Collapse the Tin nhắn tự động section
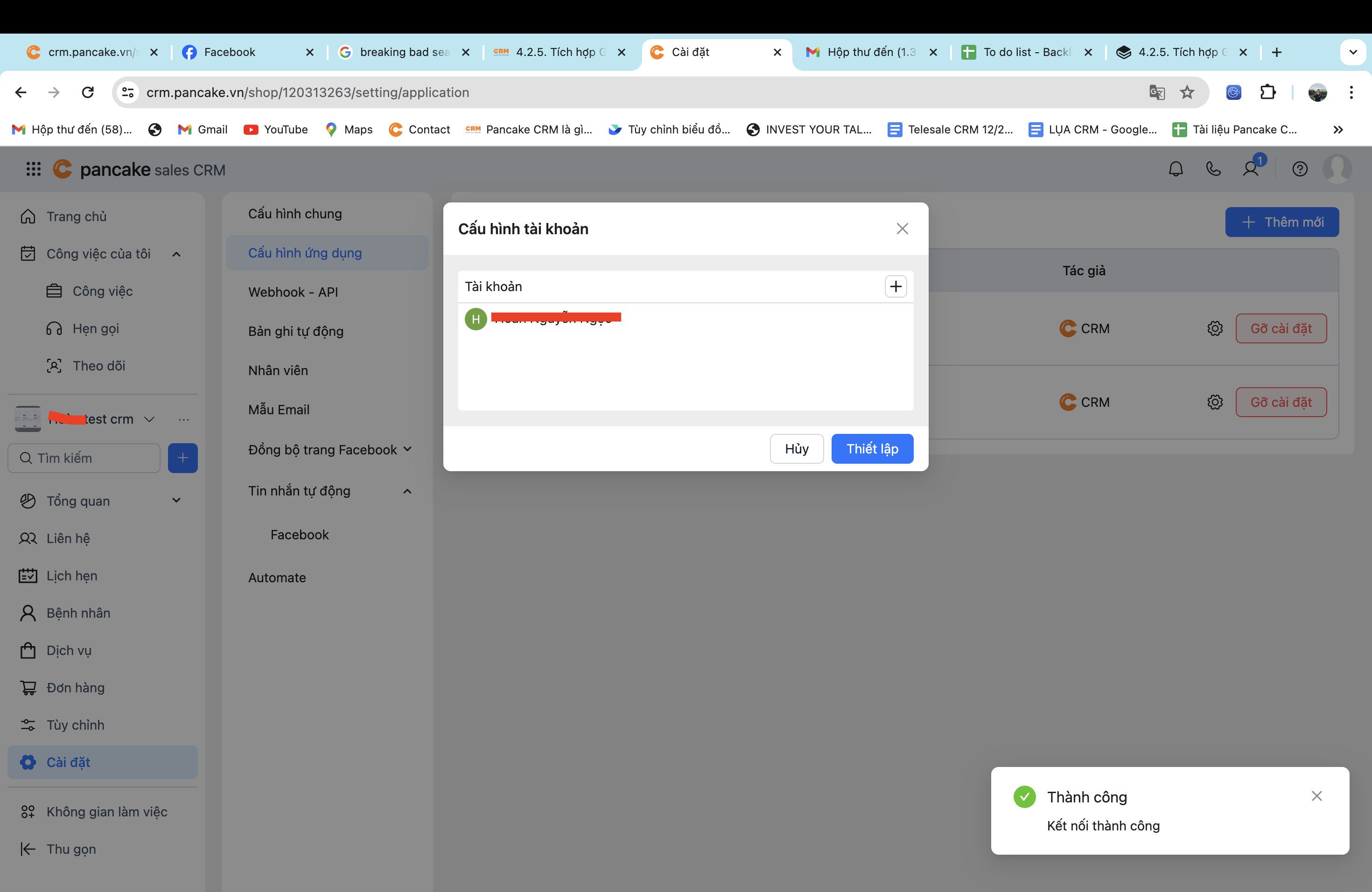The height and width of the screenshot is (892, 1372). (407, 491)
